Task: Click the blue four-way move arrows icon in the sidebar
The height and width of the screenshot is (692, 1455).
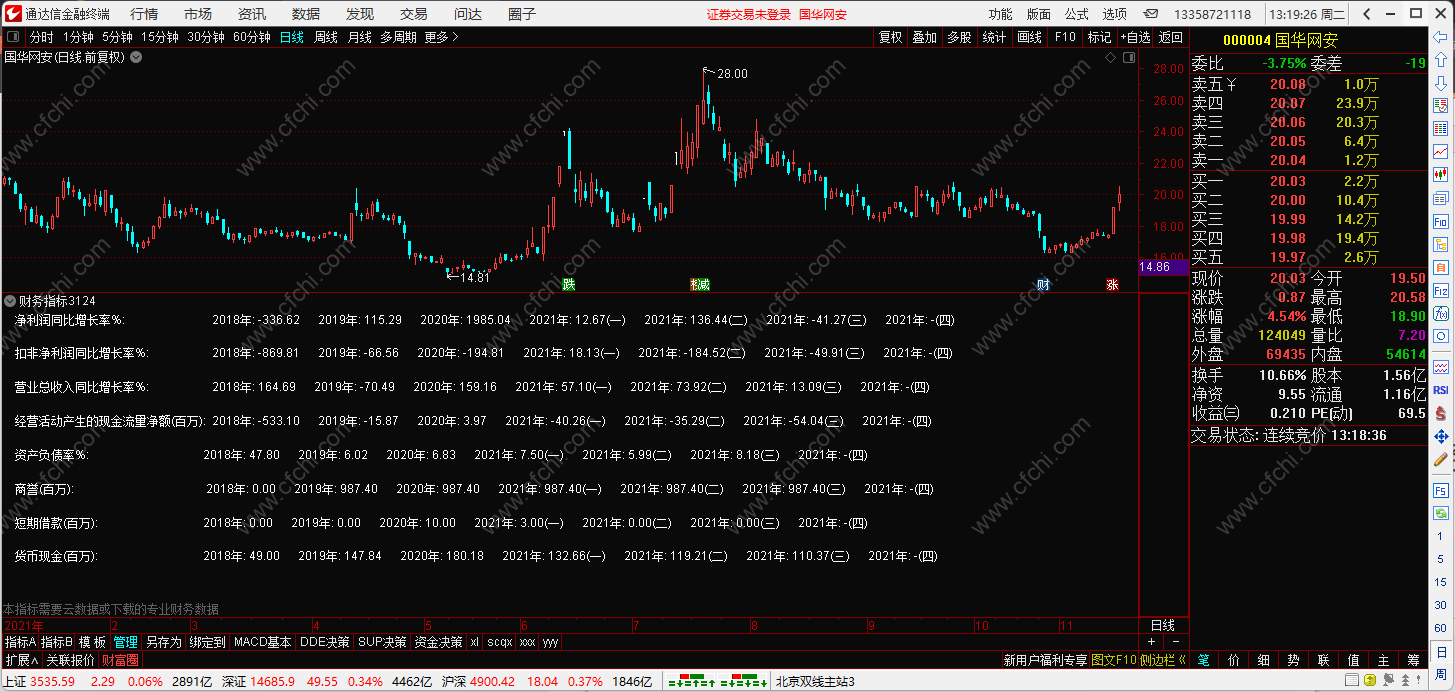Action: 1441,437
